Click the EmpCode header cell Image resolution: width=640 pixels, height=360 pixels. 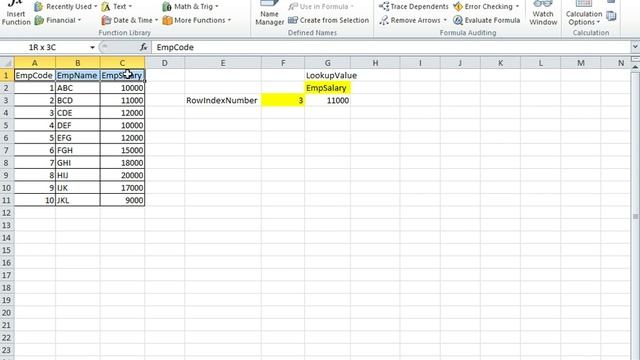pos(35,76)
